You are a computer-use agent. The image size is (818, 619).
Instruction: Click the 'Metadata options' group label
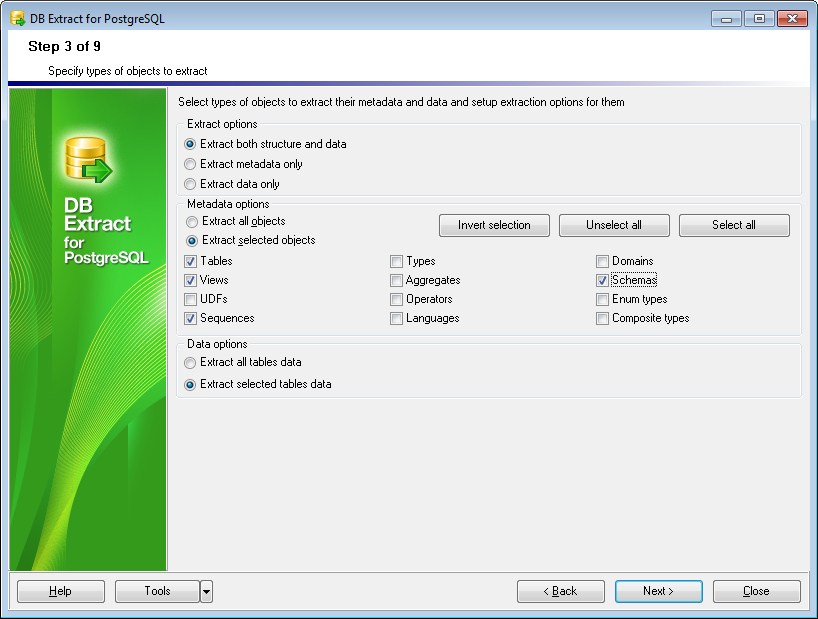228,204
